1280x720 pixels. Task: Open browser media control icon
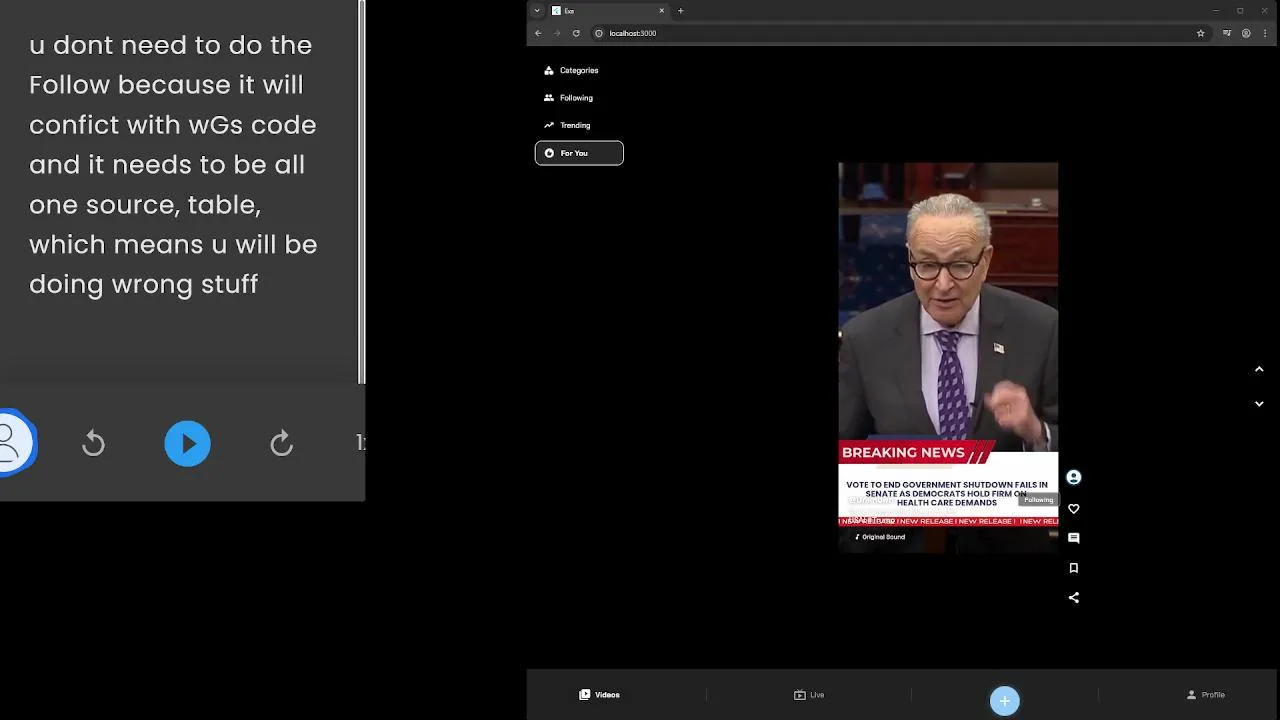[1227, 33]
